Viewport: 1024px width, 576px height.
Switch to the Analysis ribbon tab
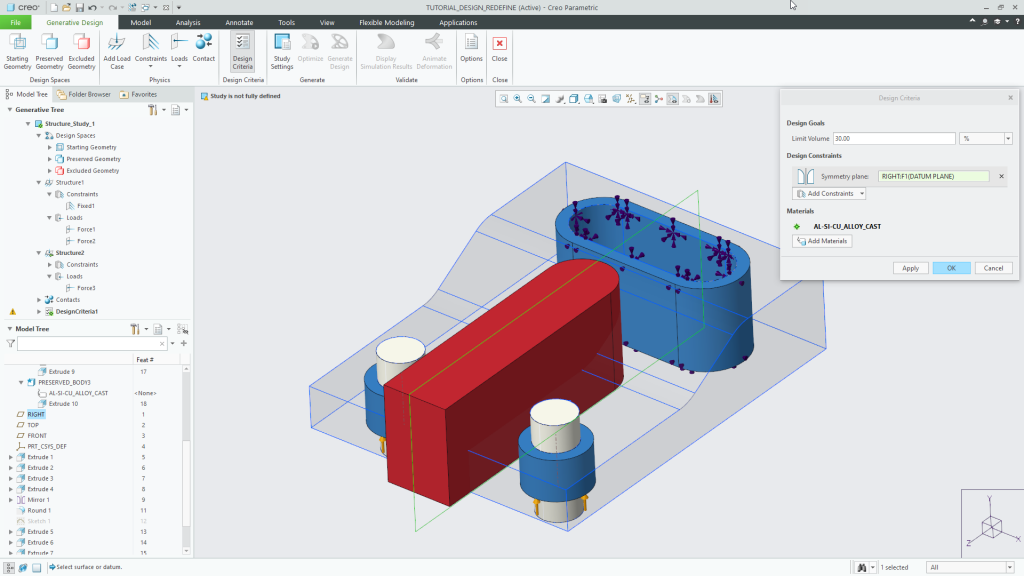click(188, 22)
